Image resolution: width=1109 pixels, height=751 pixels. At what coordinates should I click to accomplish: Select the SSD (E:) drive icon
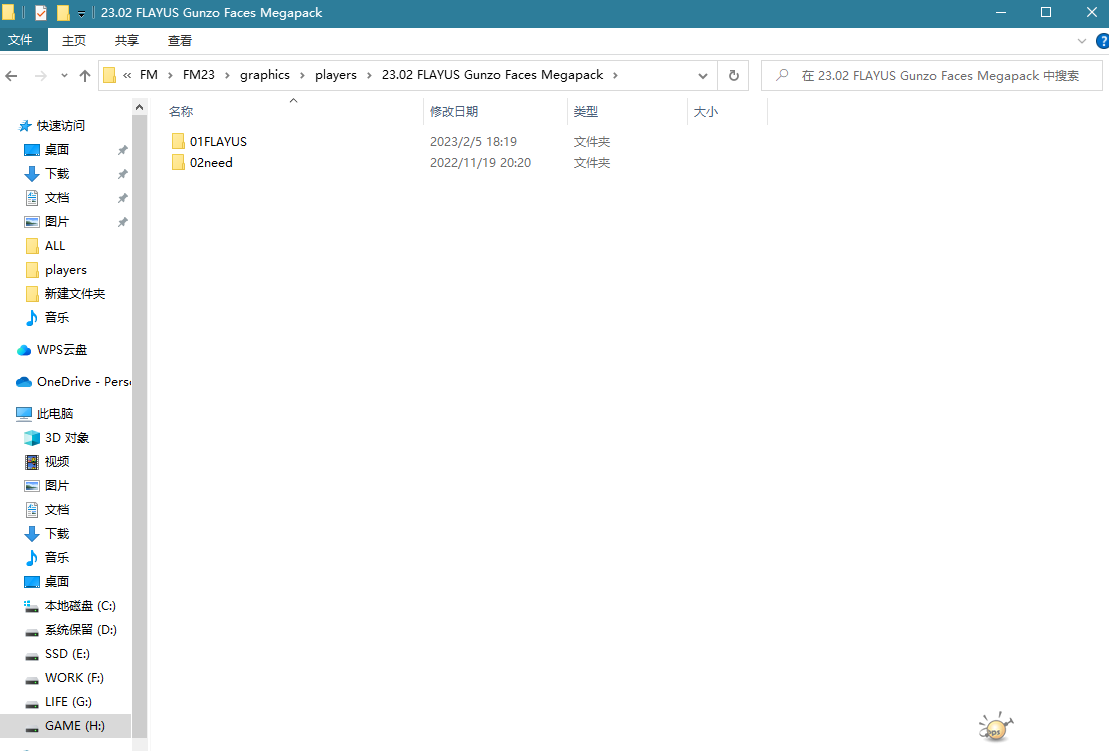pos(32,656)
